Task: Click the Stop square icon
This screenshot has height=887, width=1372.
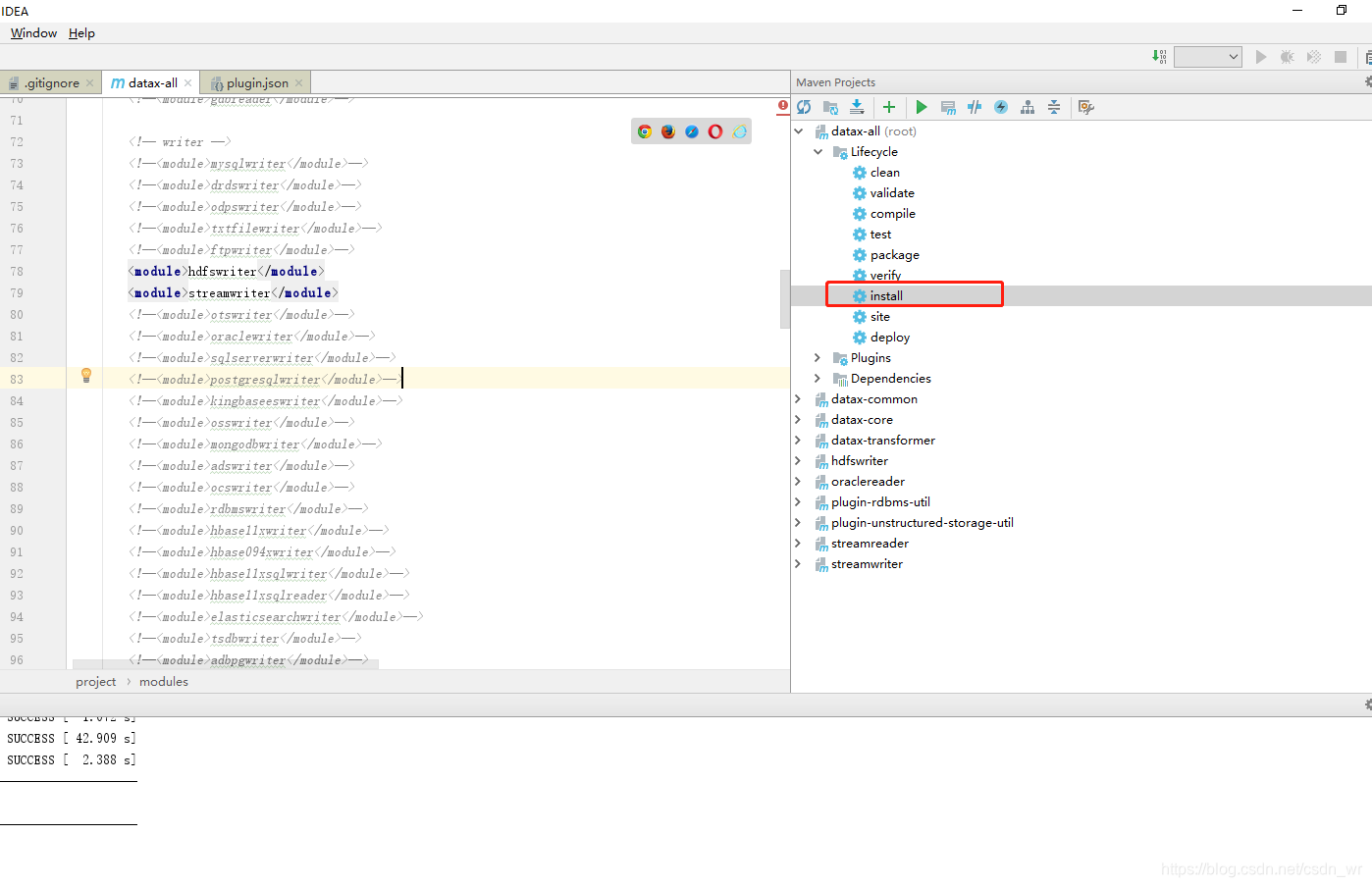Action: 1341,57
